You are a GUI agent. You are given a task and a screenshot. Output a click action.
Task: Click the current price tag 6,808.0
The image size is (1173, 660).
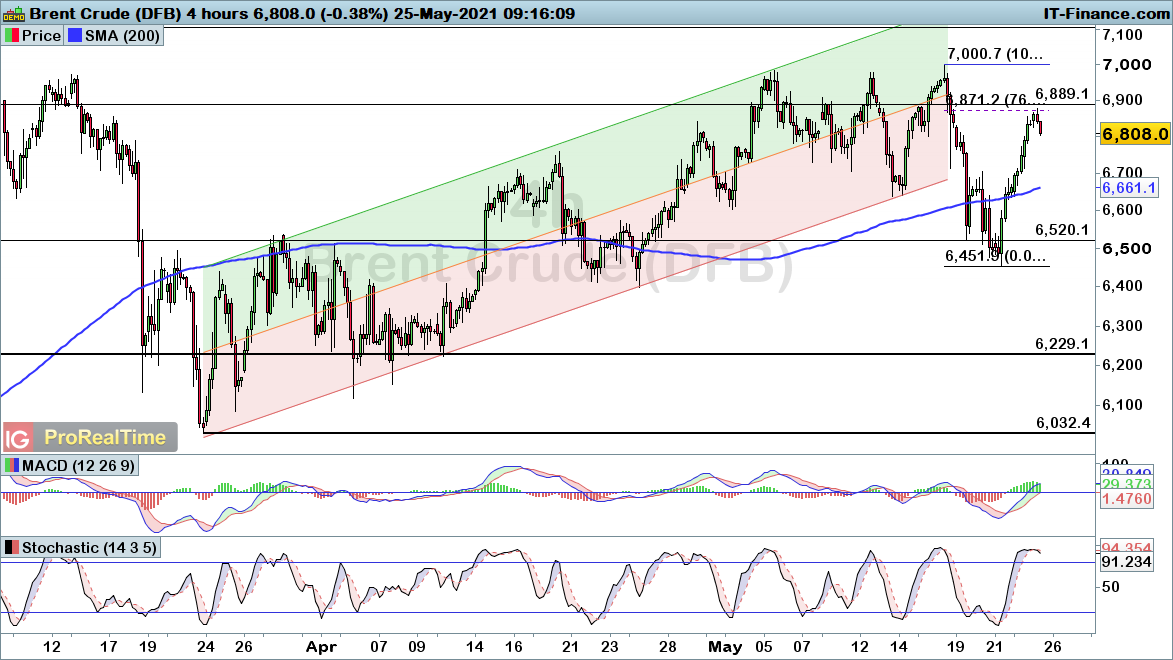click(x=1134, y=133)
